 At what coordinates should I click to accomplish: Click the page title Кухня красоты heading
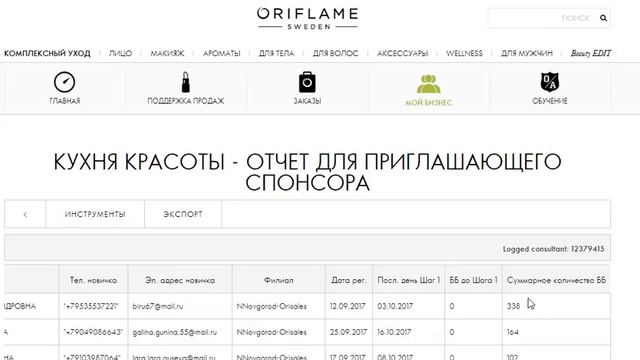(307, 172)
